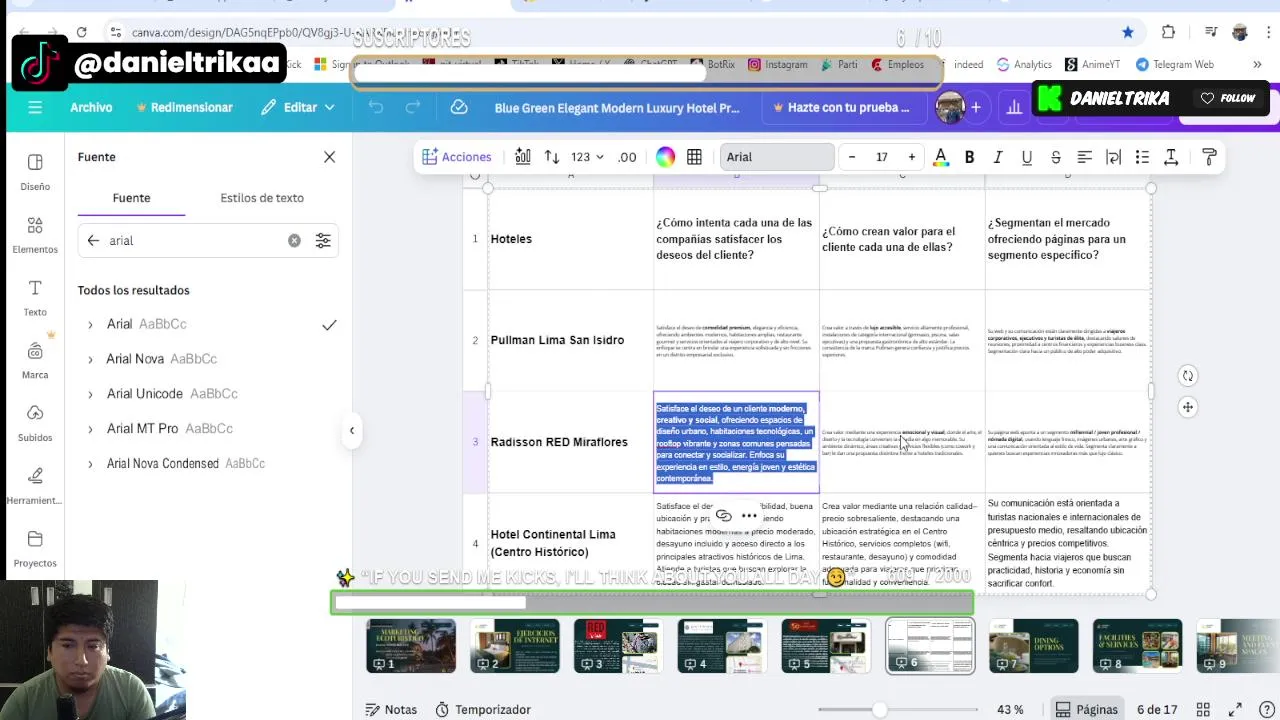Decrease font size with minus button
The width and height of the screenshot is (1280, 720).
(x=852, y=157)
